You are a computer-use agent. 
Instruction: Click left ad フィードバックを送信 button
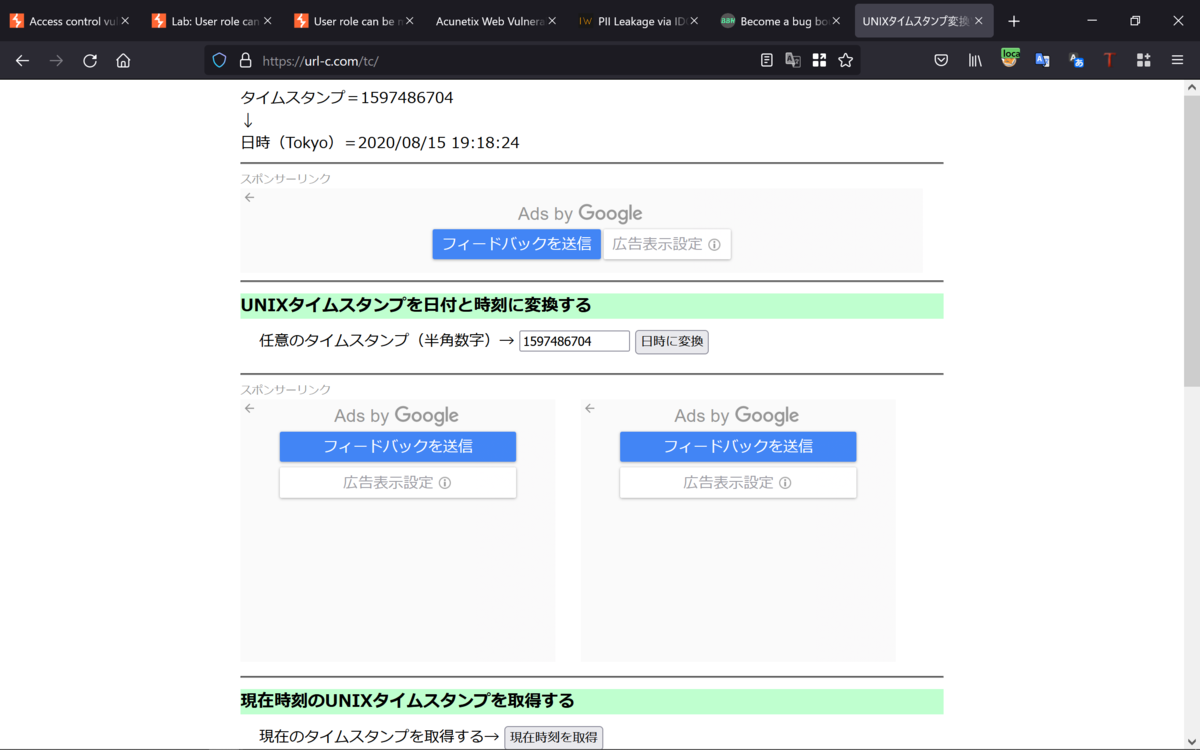(398, 446)
